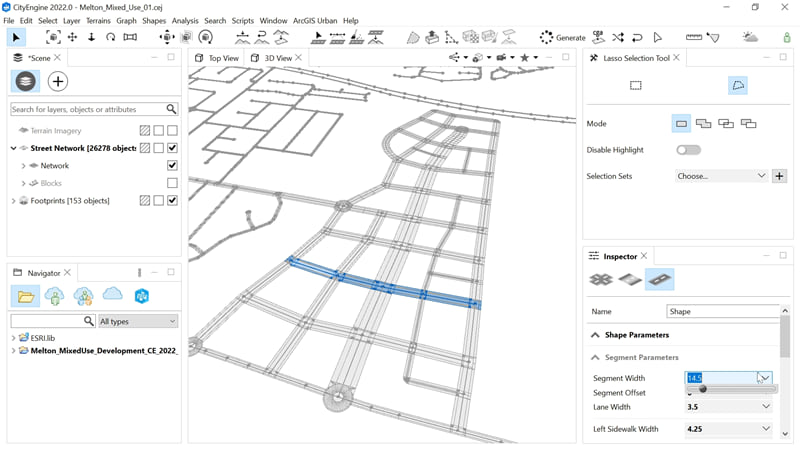Open the Left Sidewalk Width dropdown arrow

766,429
